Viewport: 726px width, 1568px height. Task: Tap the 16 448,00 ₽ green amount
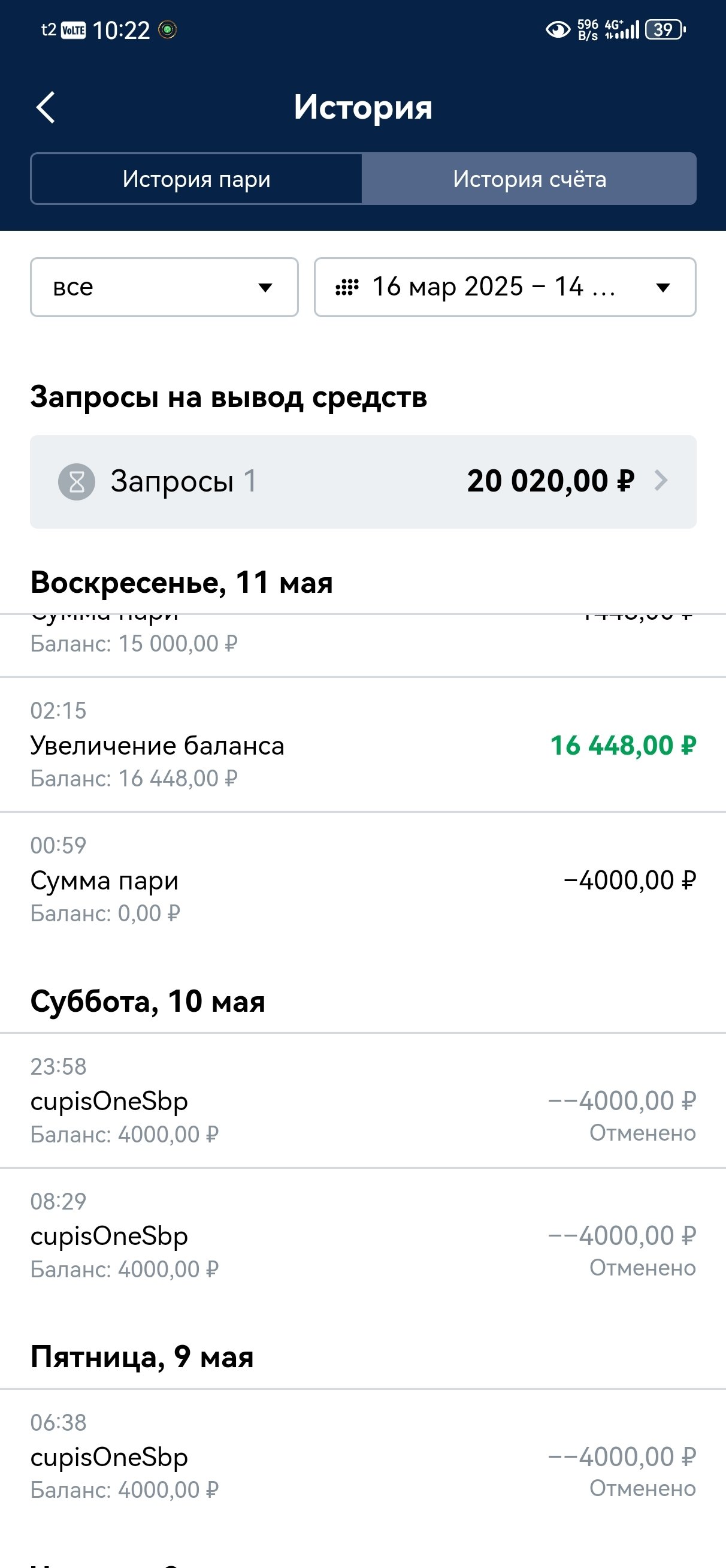click(622, 746)
